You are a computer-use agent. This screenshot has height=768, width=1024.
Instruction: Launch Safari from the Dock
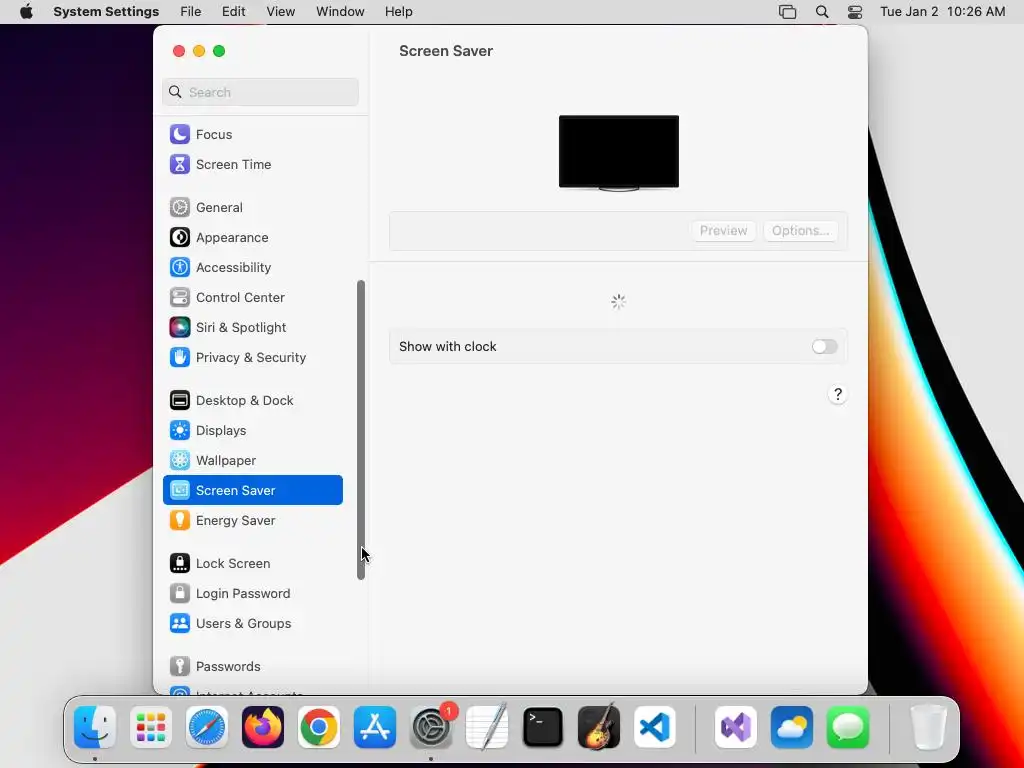[x=207, y=727]
